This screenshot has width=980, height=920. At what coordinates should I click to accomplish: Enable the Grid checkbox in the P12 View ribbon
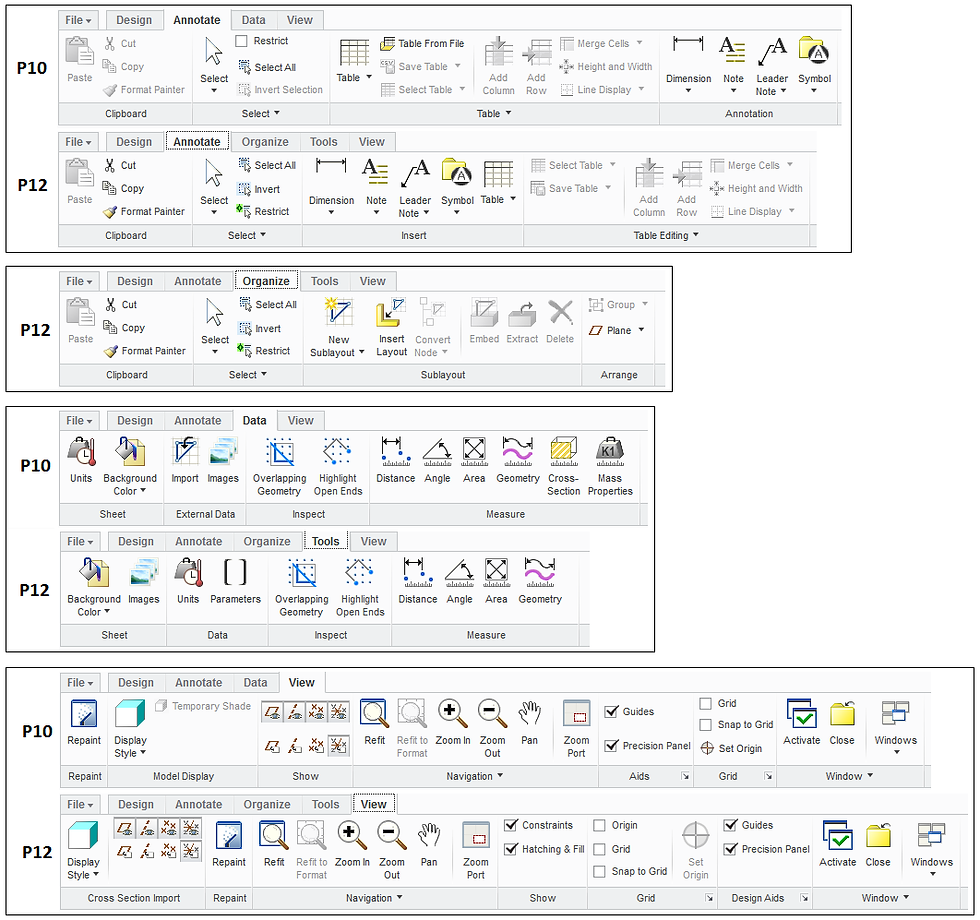599,849
